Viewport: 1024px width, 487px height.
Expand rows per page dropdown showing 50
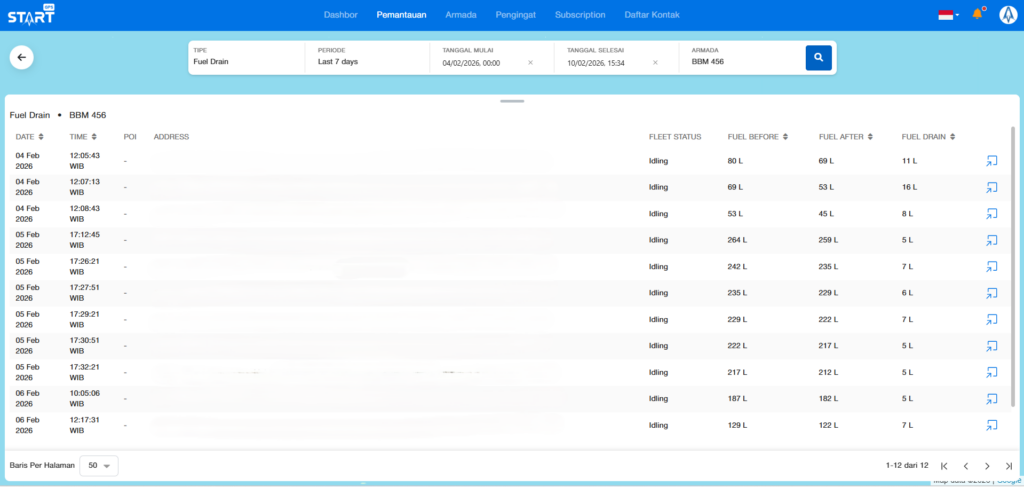99,466
